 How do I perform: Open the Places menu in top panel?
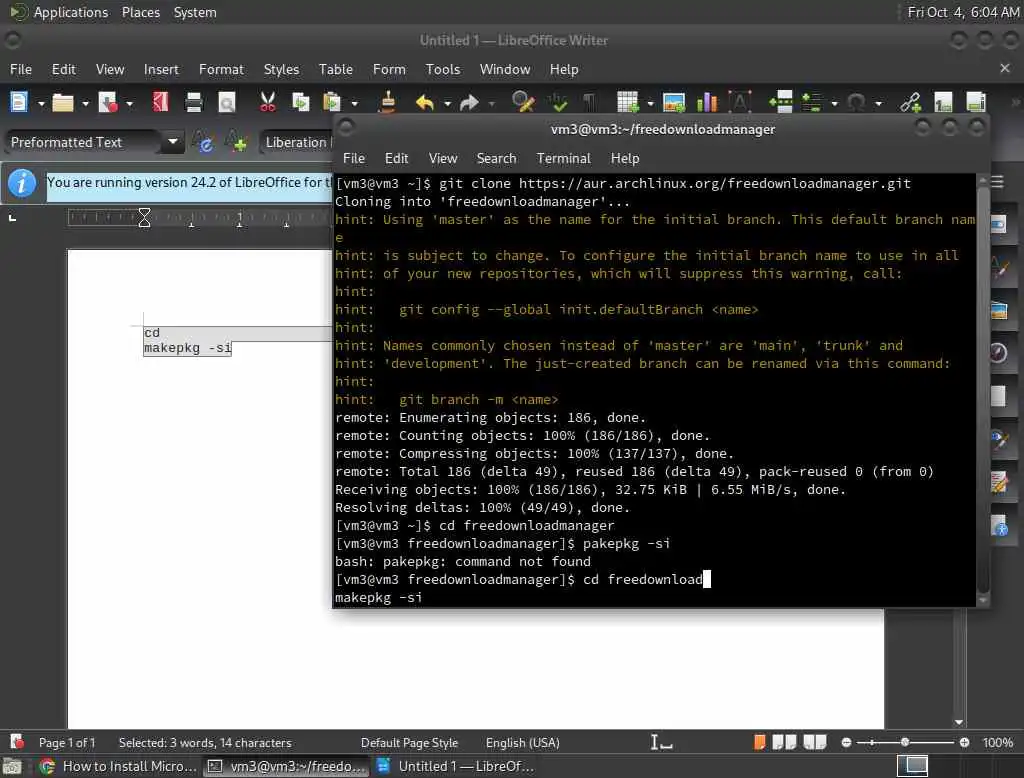[x=140, y=12]
